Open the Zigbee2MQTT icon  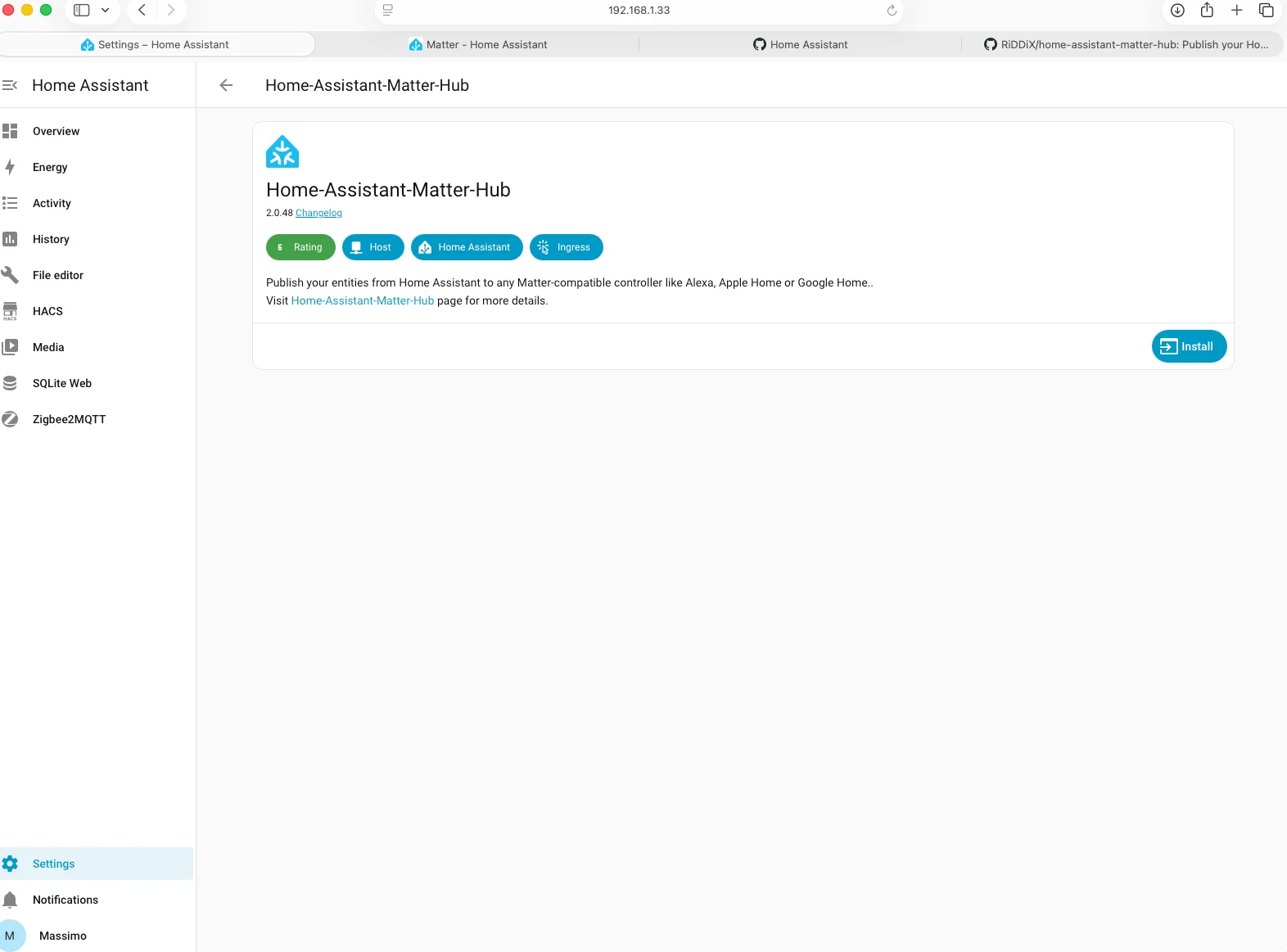[x=10, y=419]
